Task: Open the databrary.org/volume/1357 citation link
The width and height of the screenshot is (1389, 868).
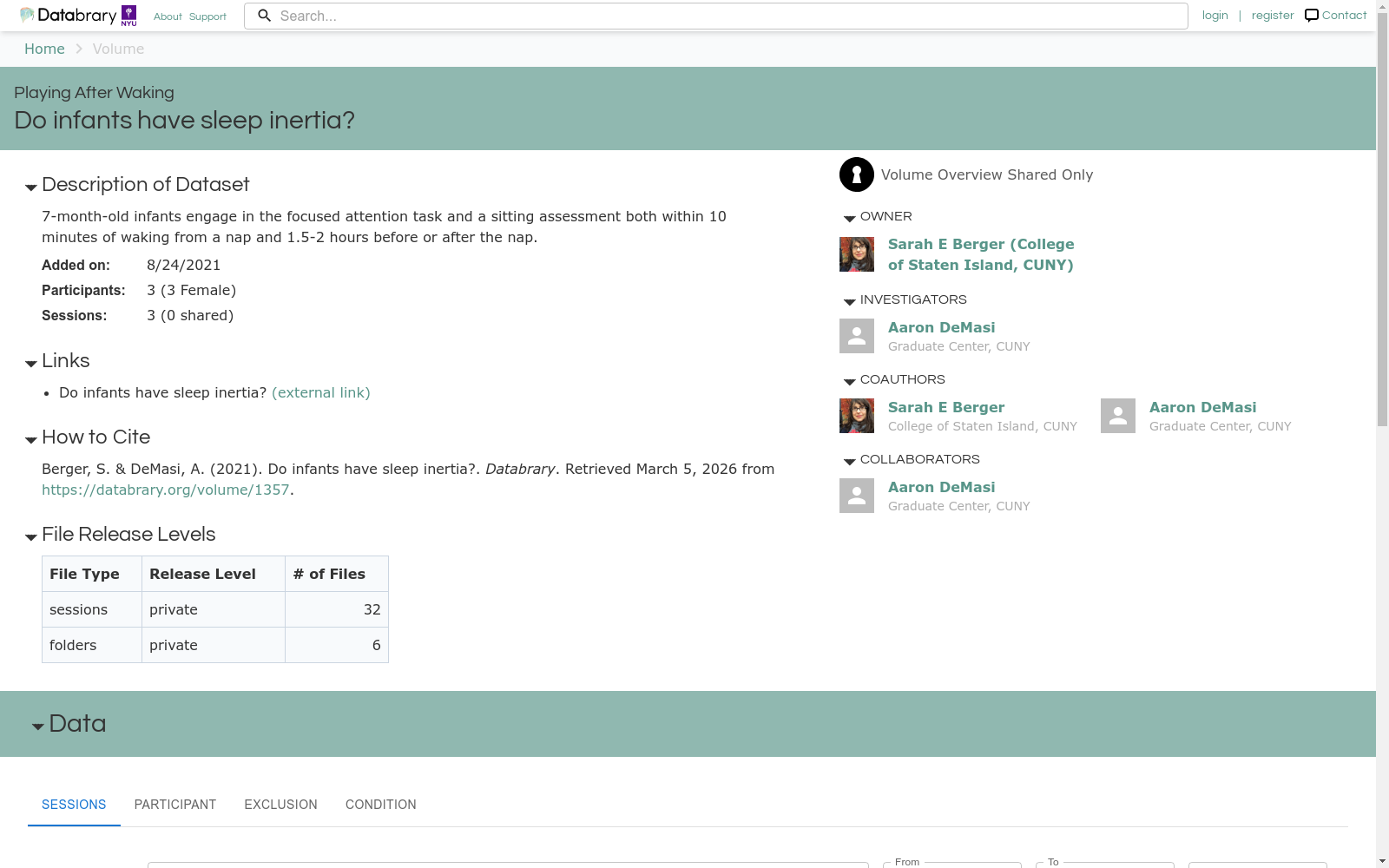Action: [x=166, y=490]
